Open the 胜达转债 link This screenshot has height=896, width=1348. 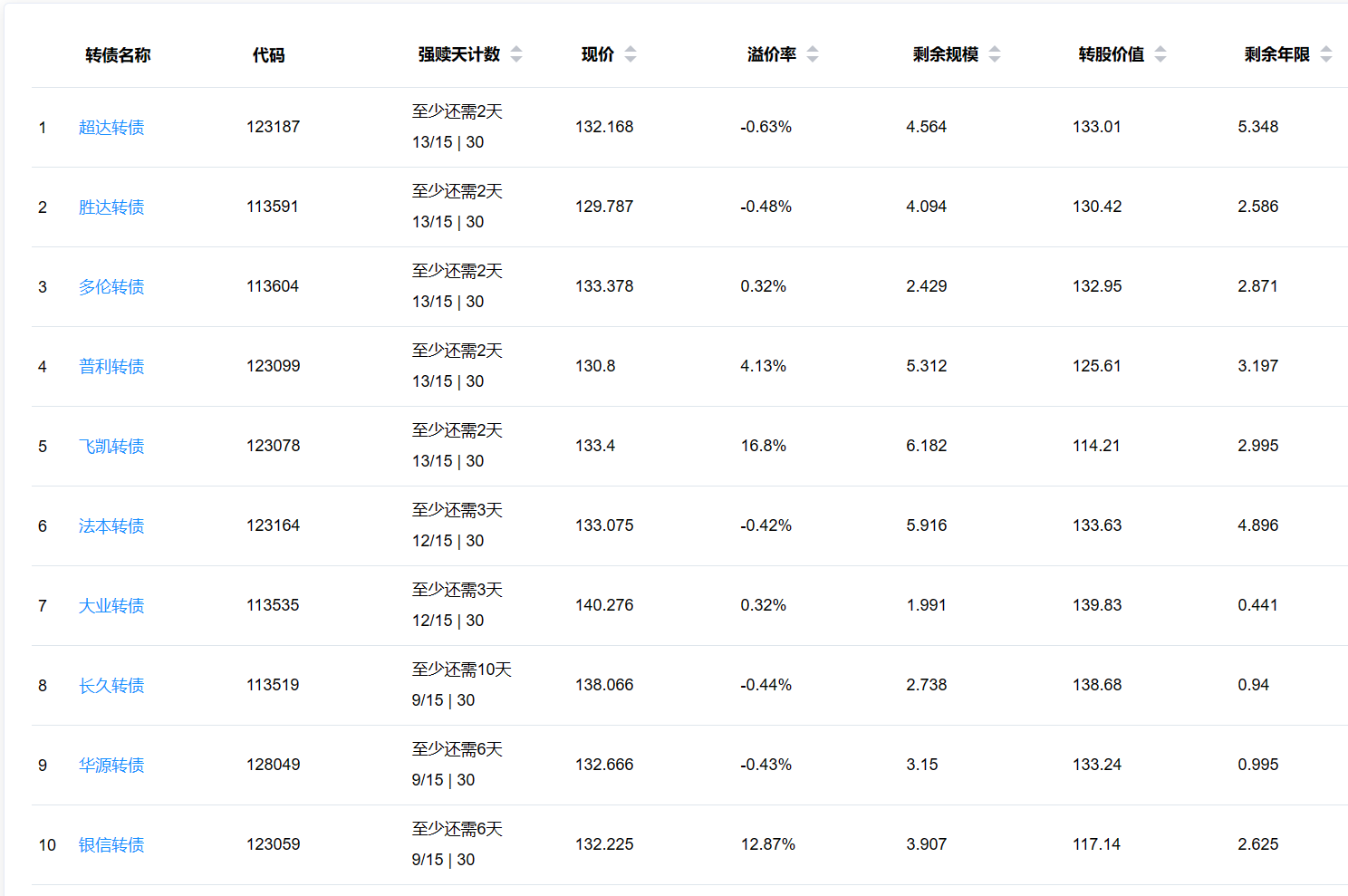pos(111,207)
